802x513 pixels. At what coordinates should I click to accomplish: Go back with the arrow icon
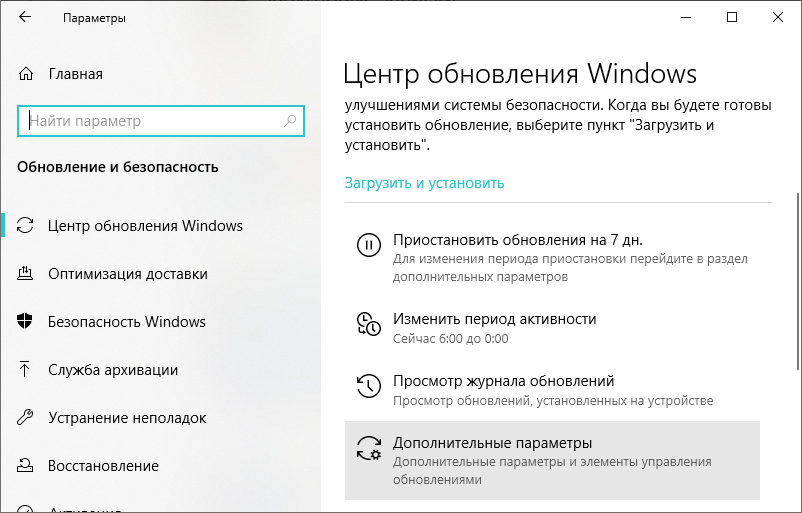(x=25, y=17)
